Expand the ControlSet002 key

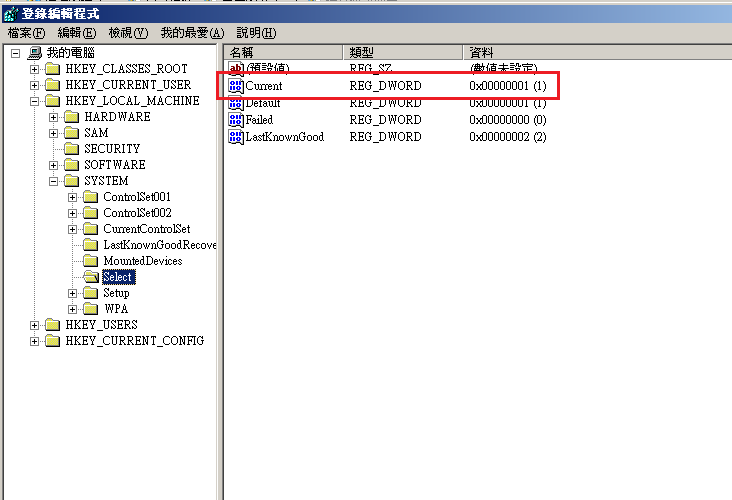pyautogui.click(x=72, y=213)
